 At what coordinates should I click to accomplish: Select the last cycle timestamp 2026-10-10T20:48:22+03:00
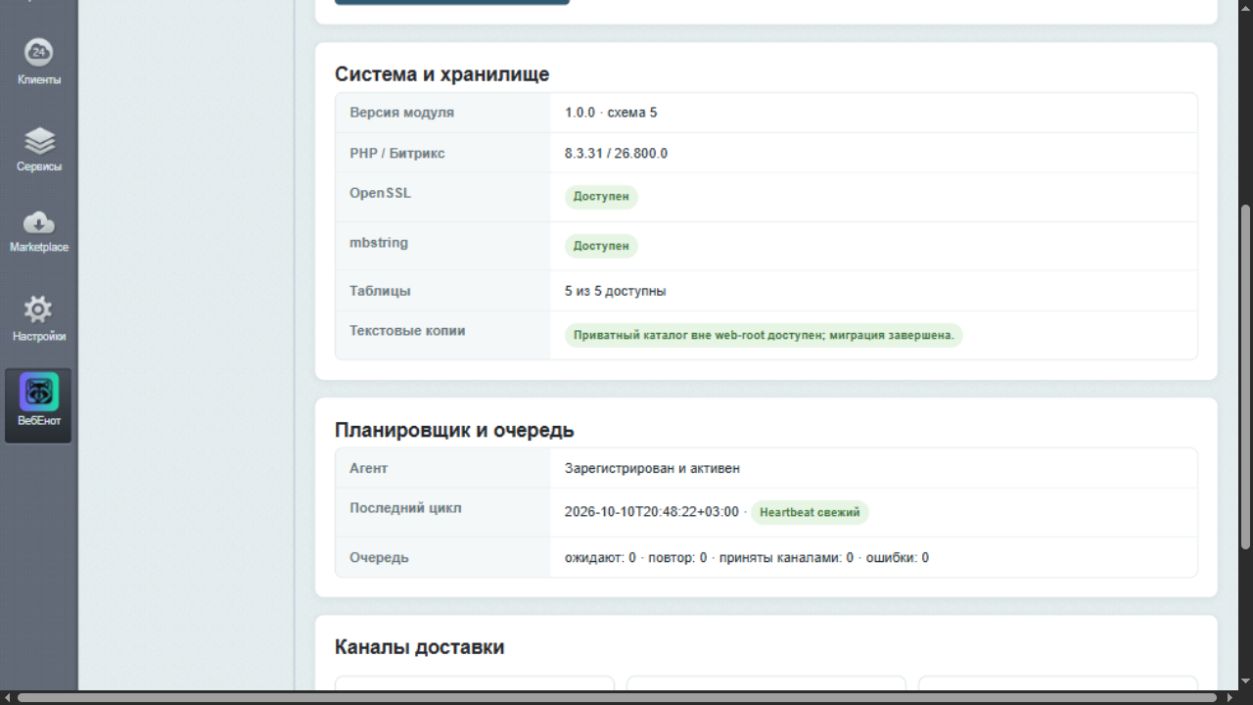pos(651,512)
